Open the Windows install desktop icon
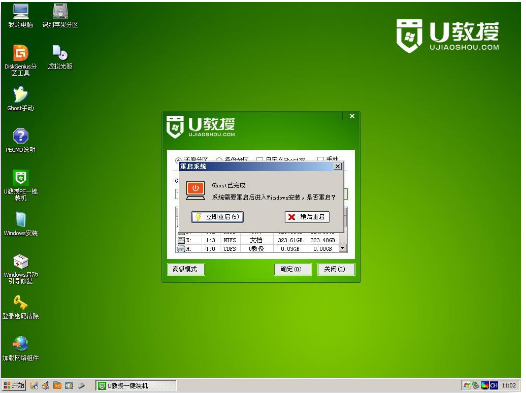Viewport: 526px width, 393px height. click(x=20, y=224)
